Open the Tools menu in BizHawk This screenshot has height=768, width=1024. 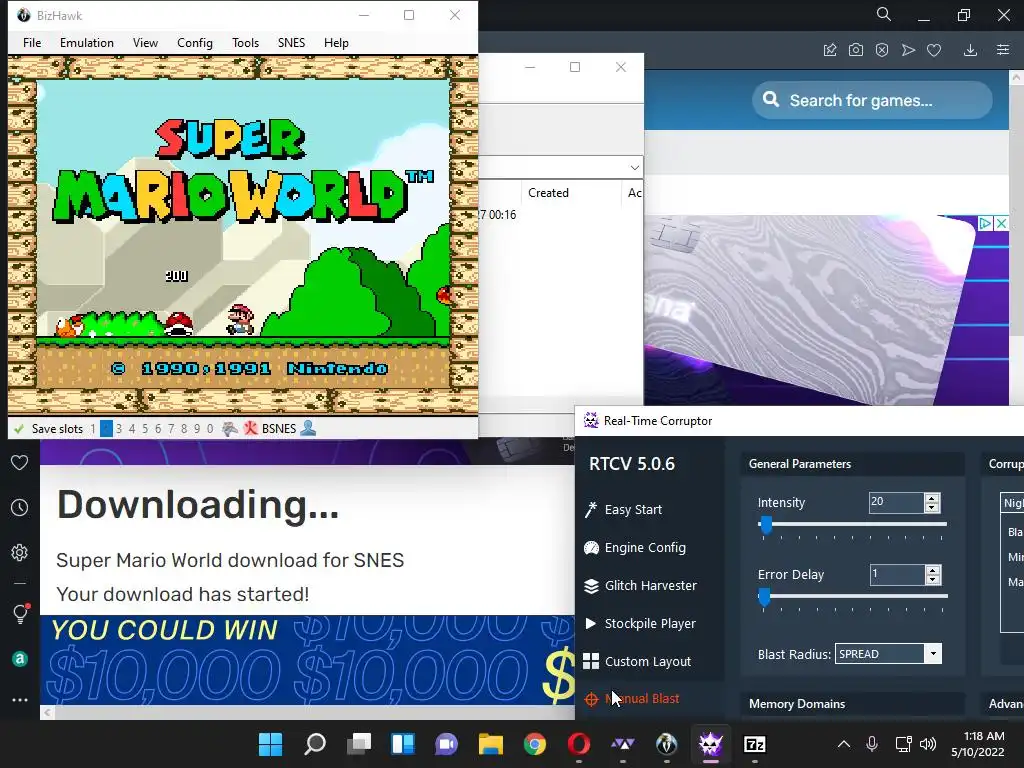[x=246, y=42]
